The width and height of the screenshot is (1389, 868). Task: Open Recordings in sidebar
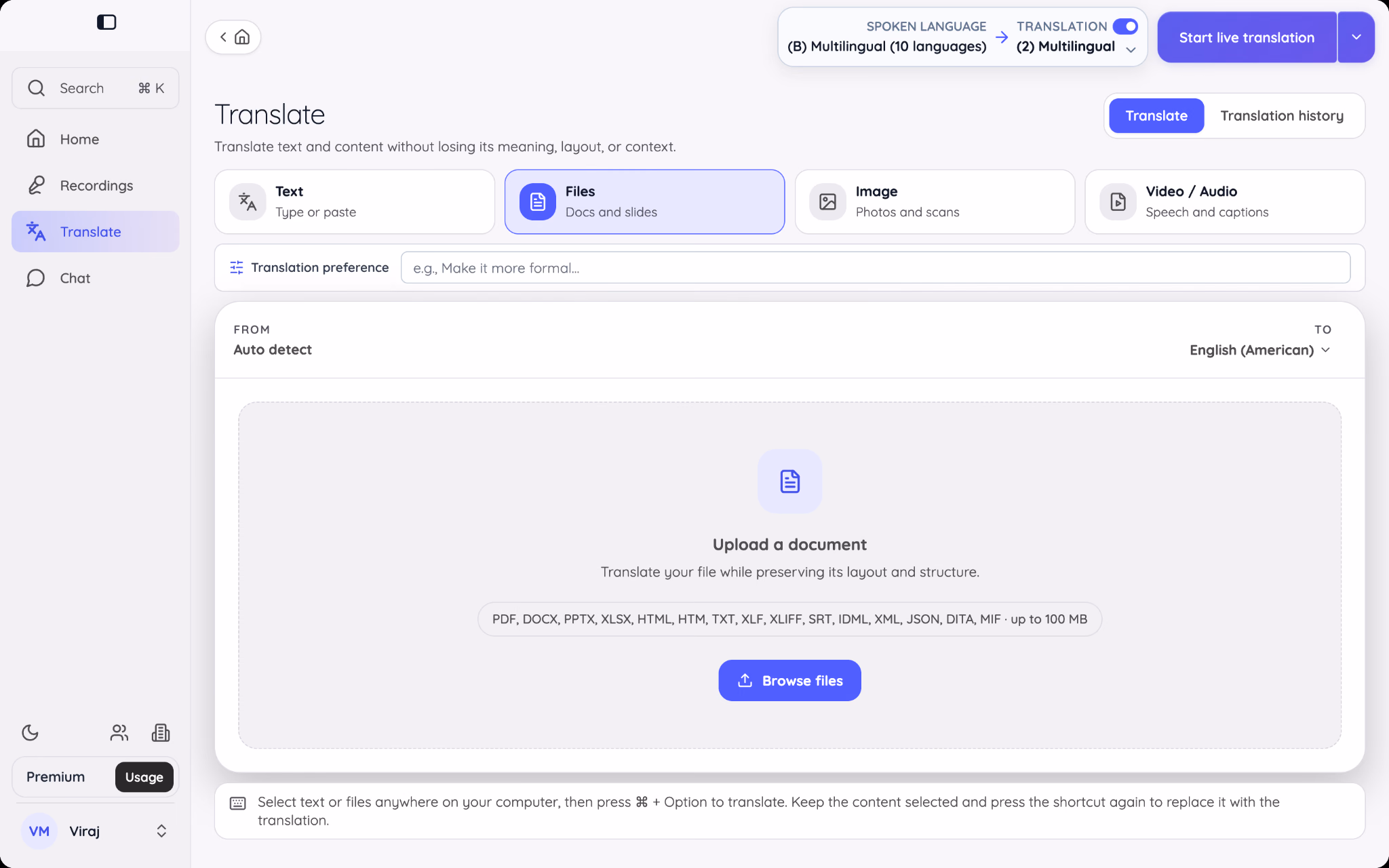96,185
